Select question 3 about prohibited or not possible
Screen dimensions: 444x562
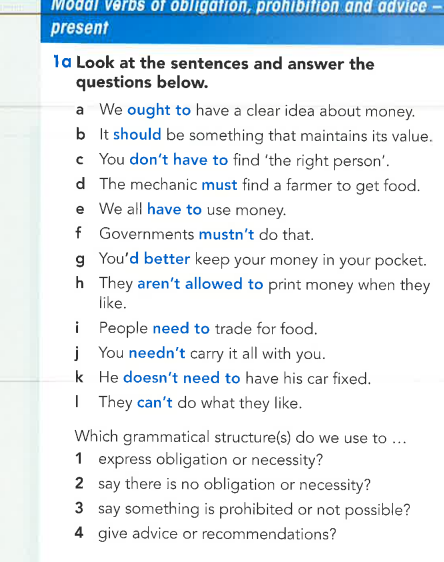point(243,509)
